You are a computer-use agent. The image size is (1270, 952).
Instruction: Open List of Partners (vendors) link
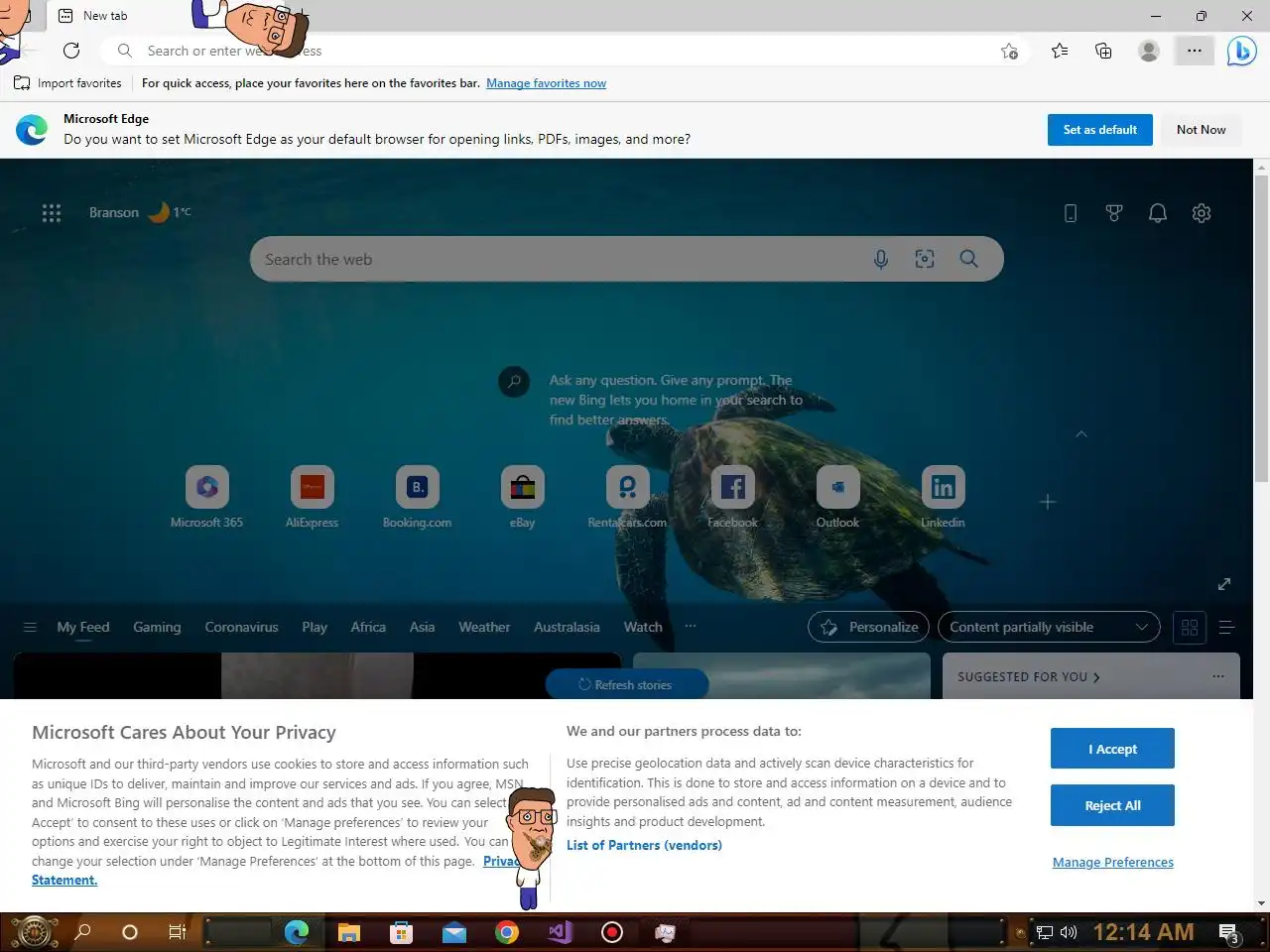click(x=644, y=845)
